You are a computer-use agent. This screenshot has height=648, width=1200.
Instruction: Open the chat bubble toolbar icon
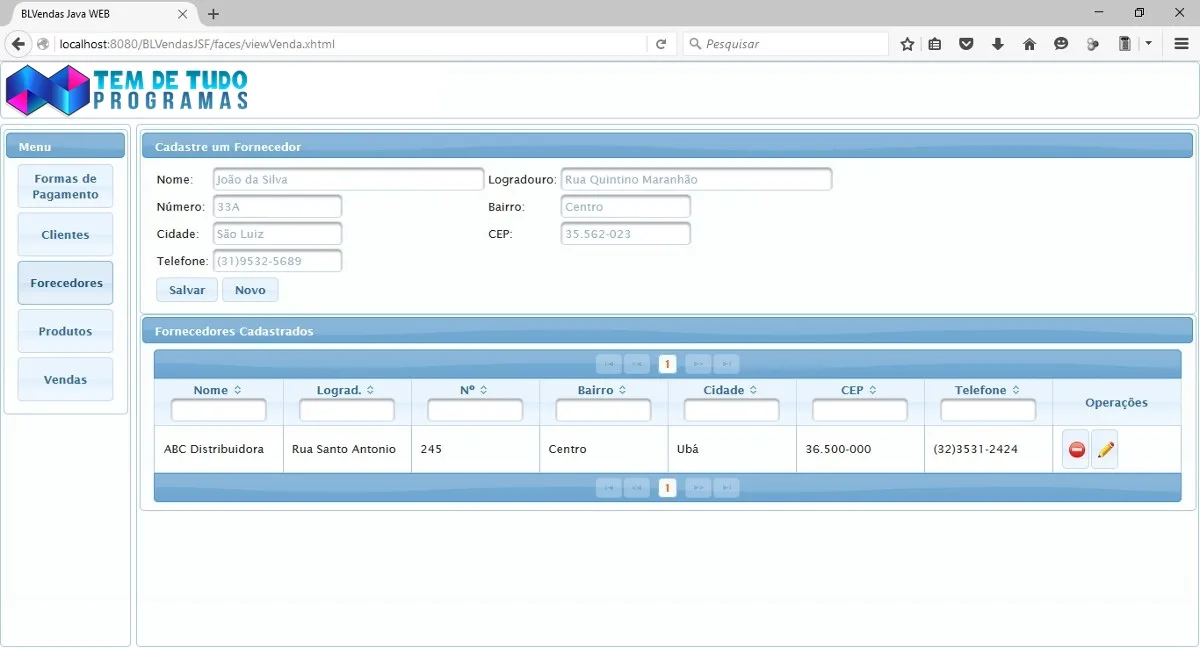click(x=1061, y=44)
